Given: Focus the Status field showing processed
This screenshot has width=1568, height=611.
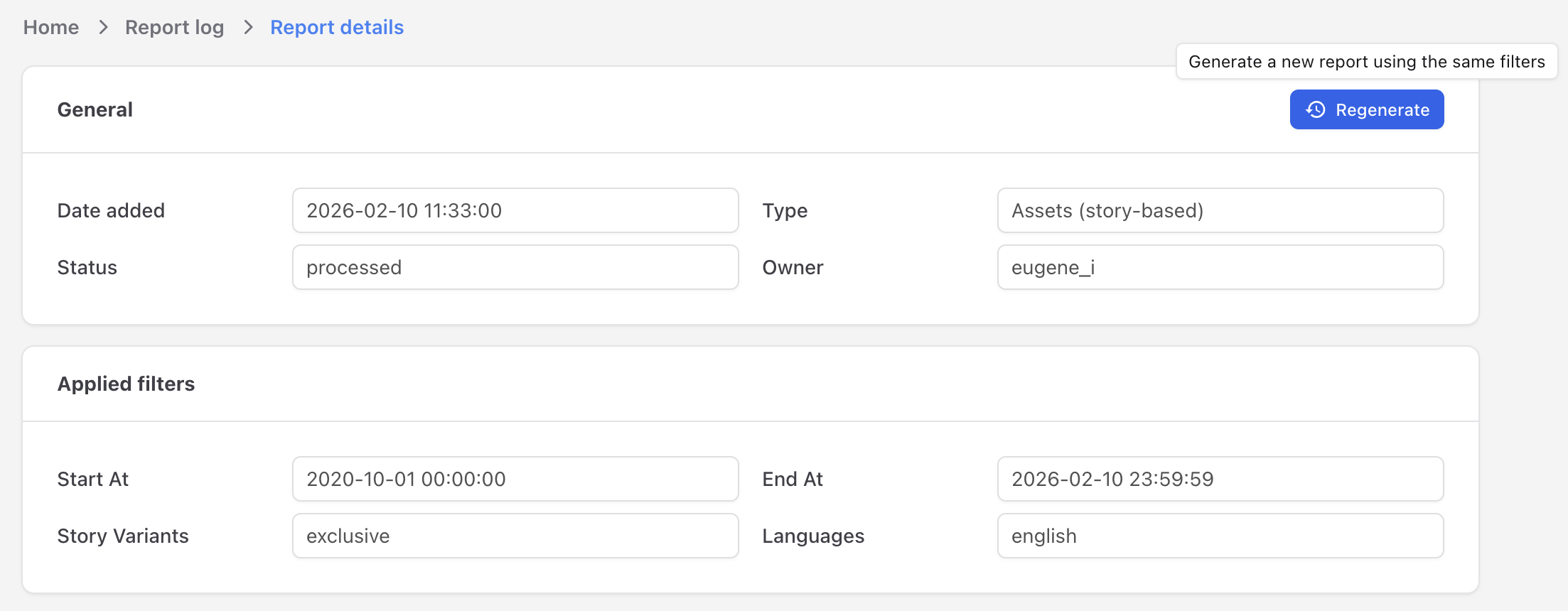Looking at the screenshot, I should pos(515,267).
